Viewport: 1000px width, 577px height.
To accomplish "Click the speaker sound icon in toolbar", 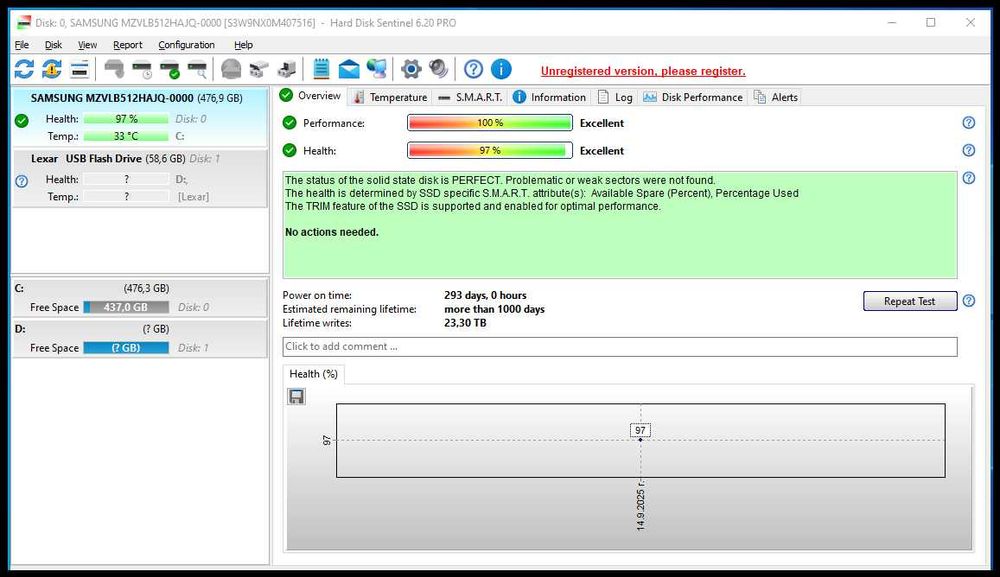I will 439,69.
